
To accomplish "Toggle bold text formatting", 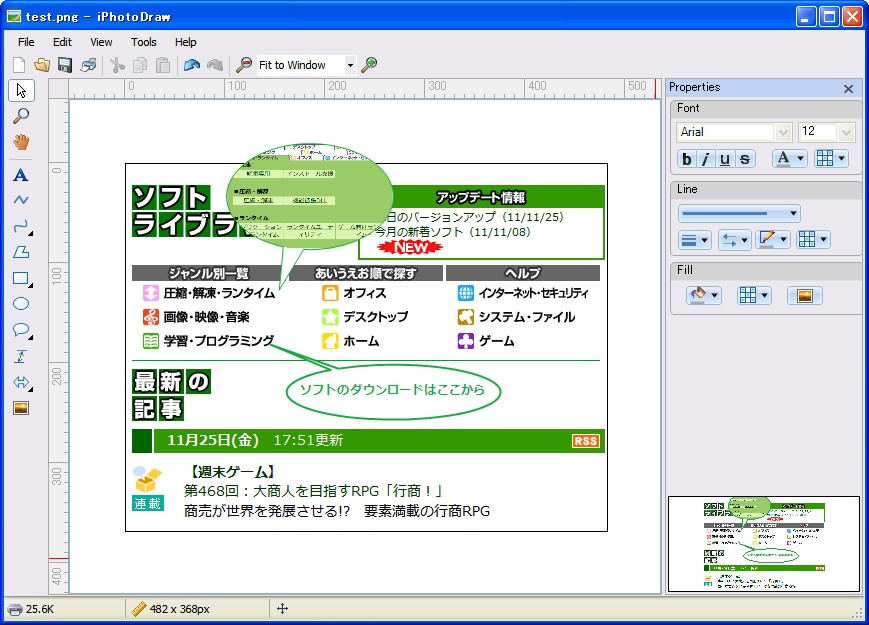I will click(687, 159).
